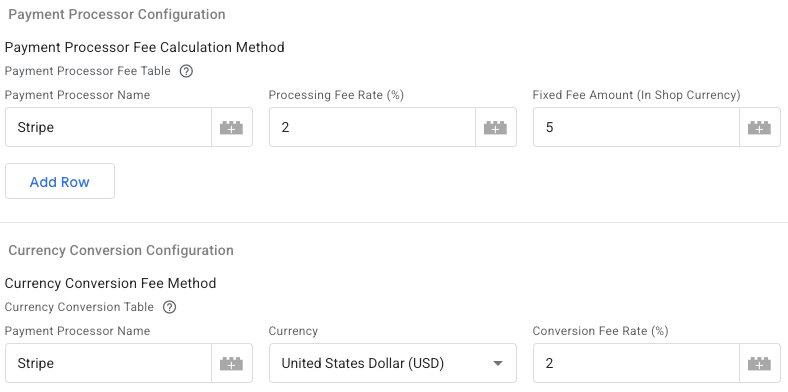
Task: Select the Currency Conversion Configuration group heading
Action: [x=121, y=250]
